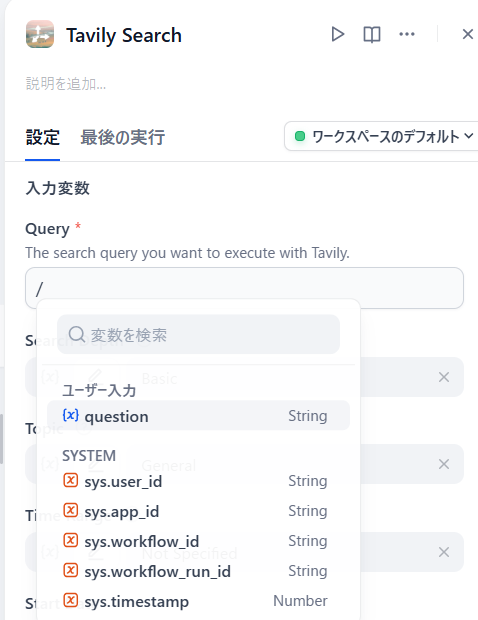This screenshot has height=620, width=478.
Task: Open the ワークスペースのデフォルト dropdown
Action: click(382, 136)
